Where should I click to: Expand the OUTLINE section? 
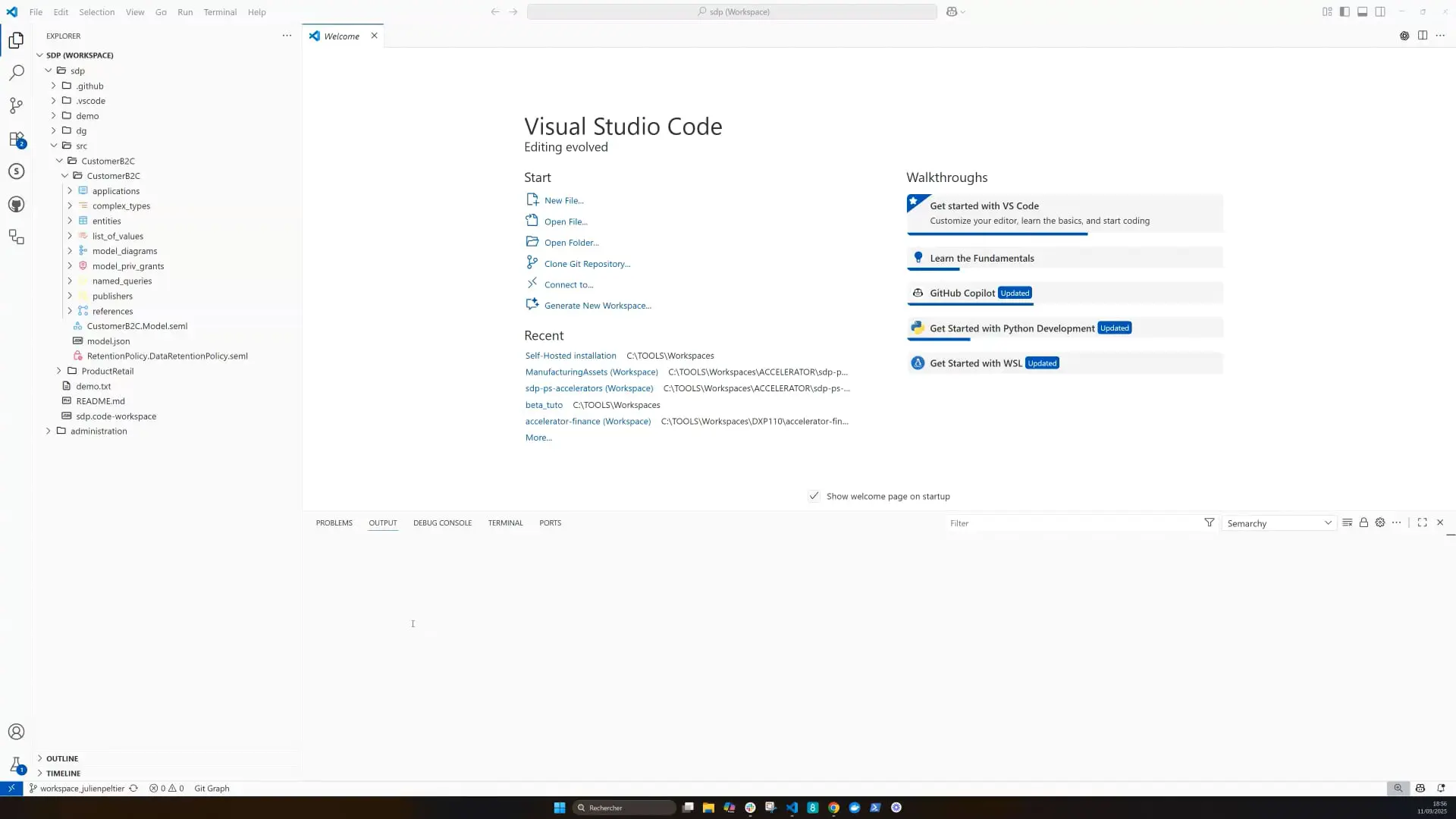pos(62,758)
